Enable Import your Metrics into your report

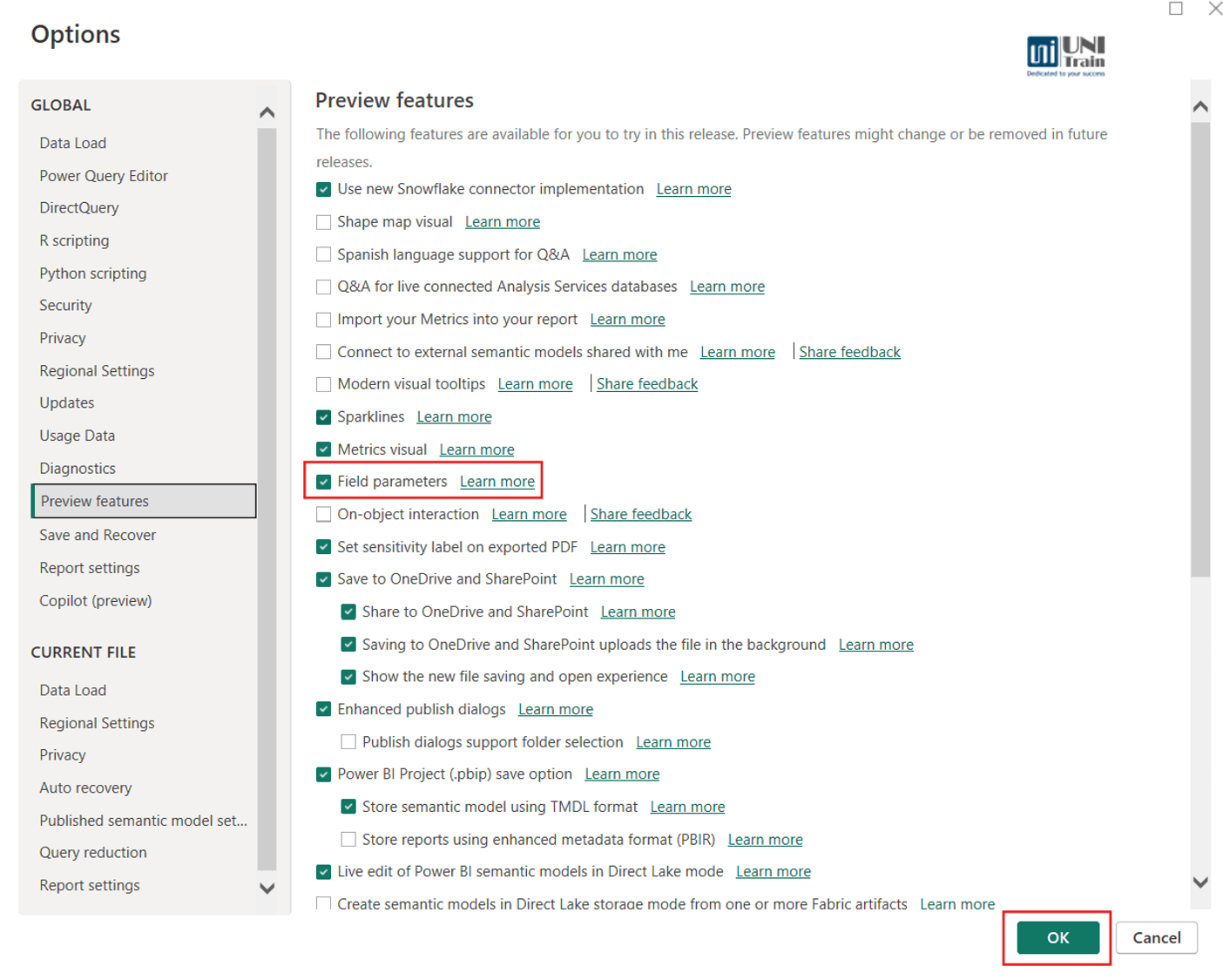323,320
